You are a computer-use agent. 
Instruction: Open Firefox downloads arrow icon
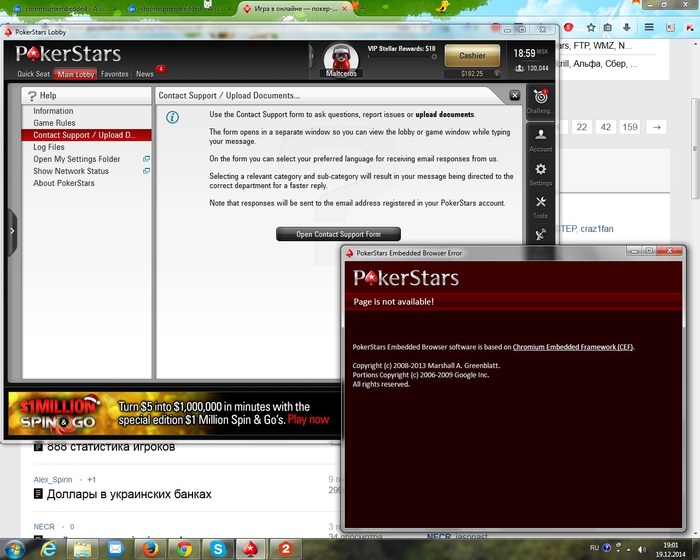626,28
